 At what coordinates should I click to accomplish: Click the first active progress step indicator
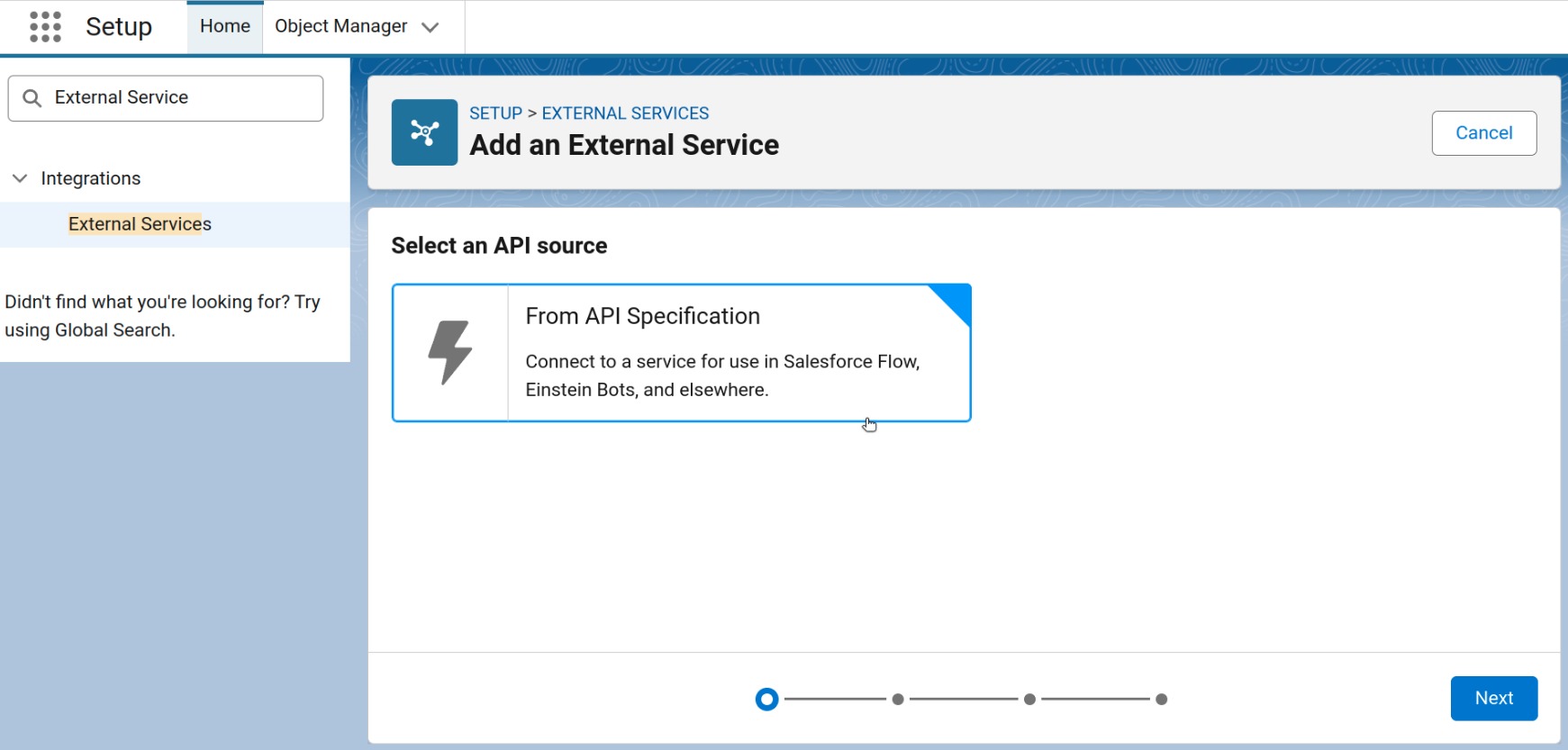pyautogui.click(x=766, y=700)
